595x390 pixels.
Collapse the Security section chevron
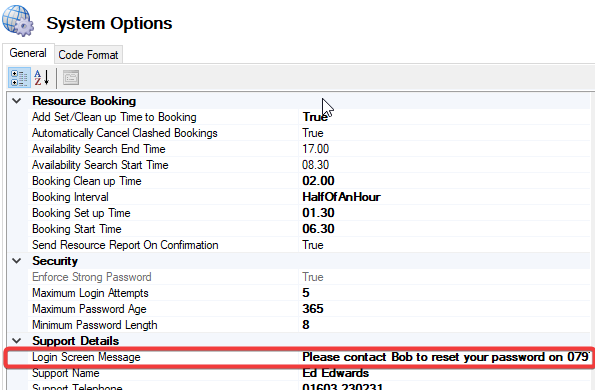(17, 261)
